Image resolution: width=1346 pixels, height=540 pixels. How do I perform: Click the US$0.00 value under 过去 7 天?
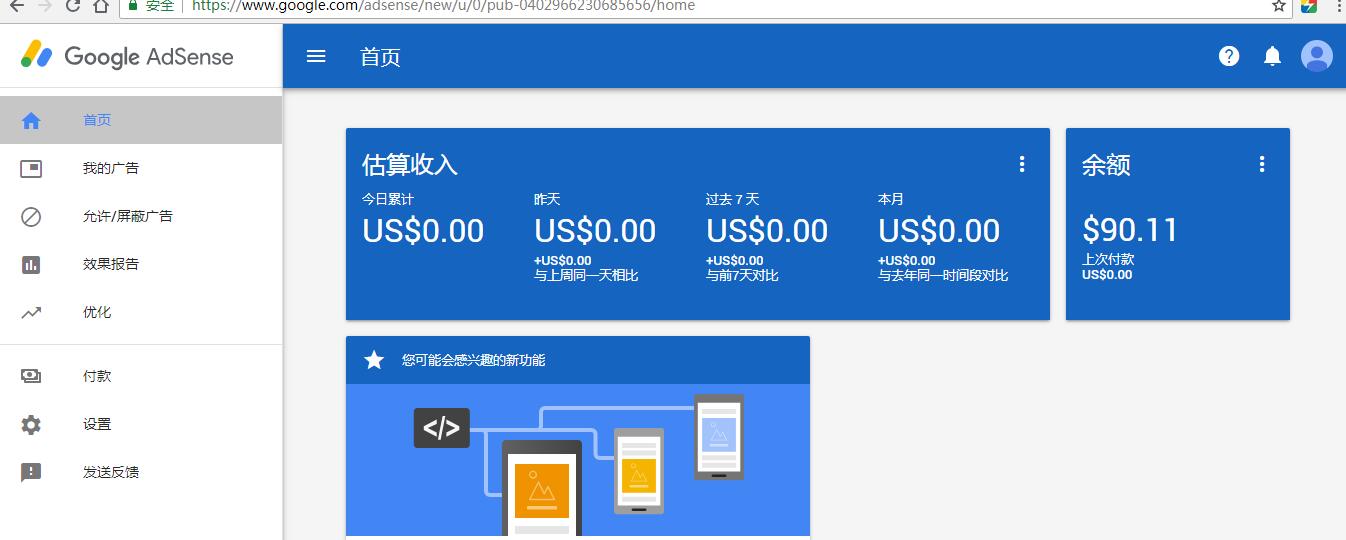tap(767, 231)
